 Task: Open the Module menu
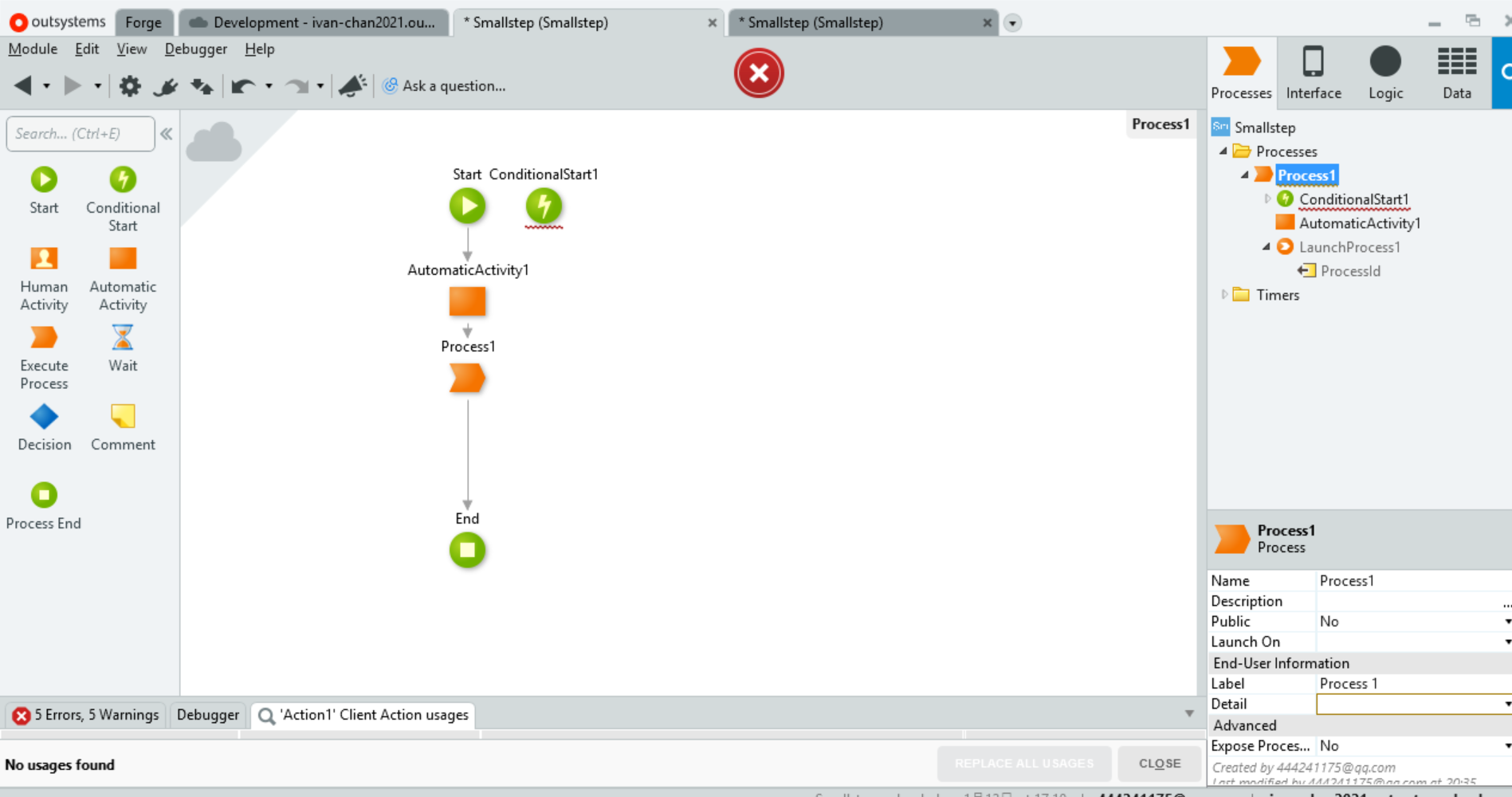pos(33,49)
